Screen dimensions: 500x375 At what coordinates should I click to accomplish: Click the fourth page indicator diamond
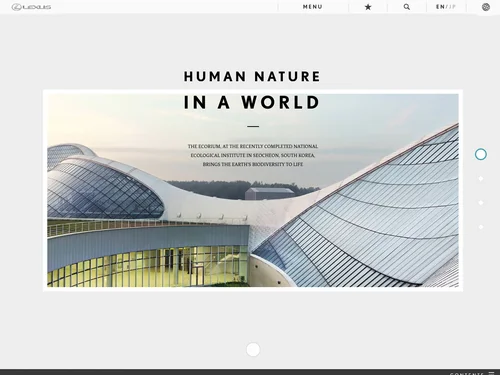481,227
